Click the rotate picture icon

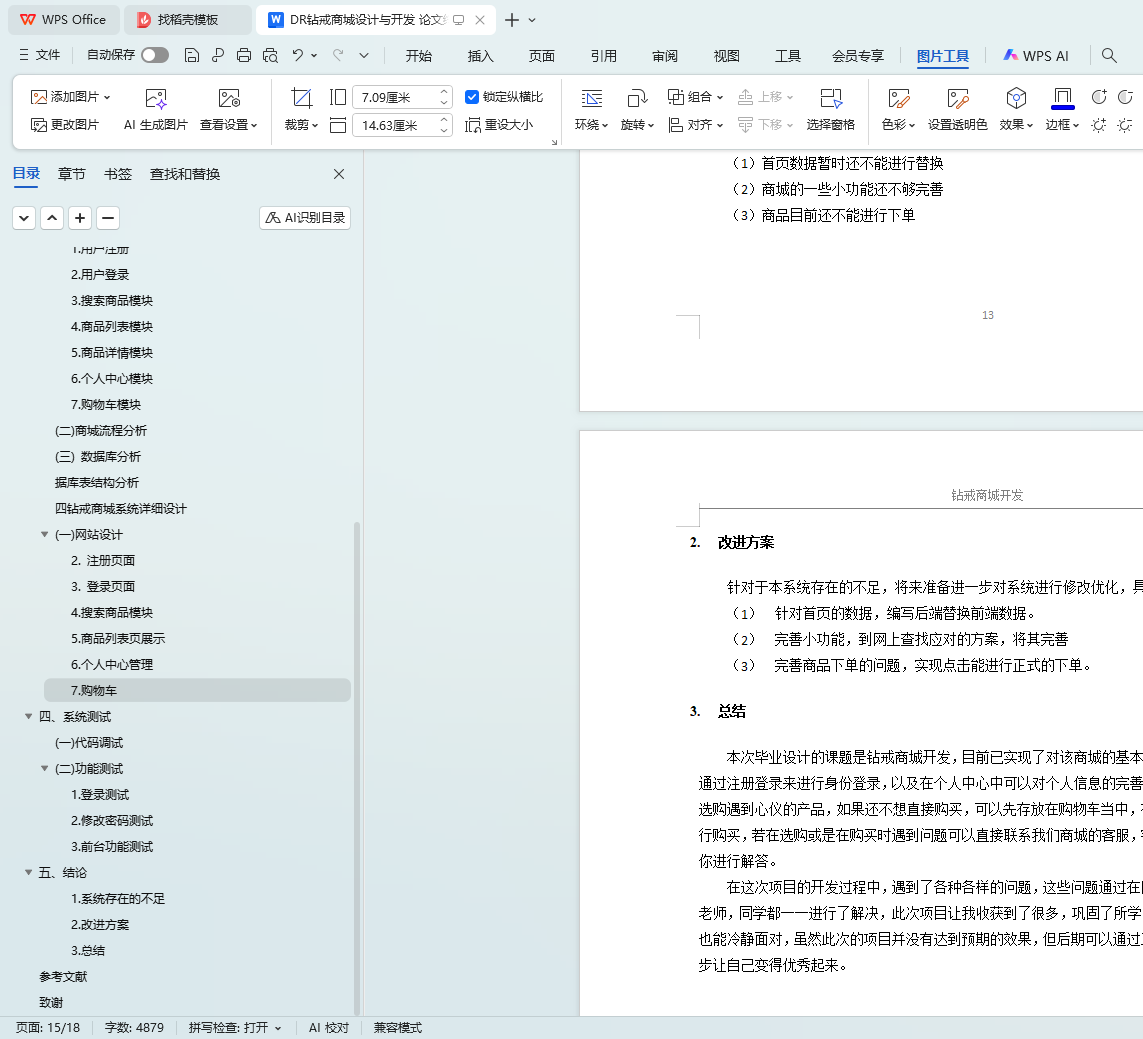pos(636,98)
